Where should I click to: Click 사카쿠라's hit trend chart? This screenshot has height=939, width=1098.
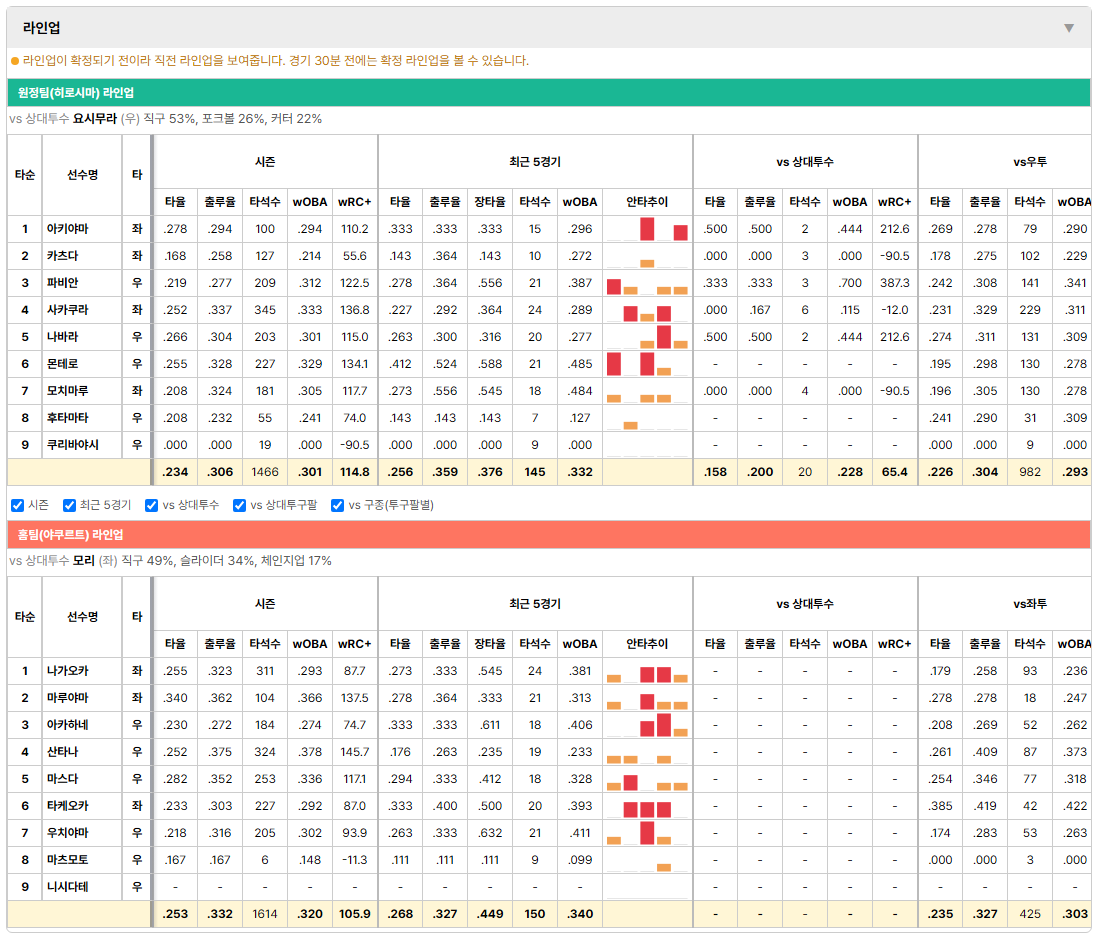[647, 310]
